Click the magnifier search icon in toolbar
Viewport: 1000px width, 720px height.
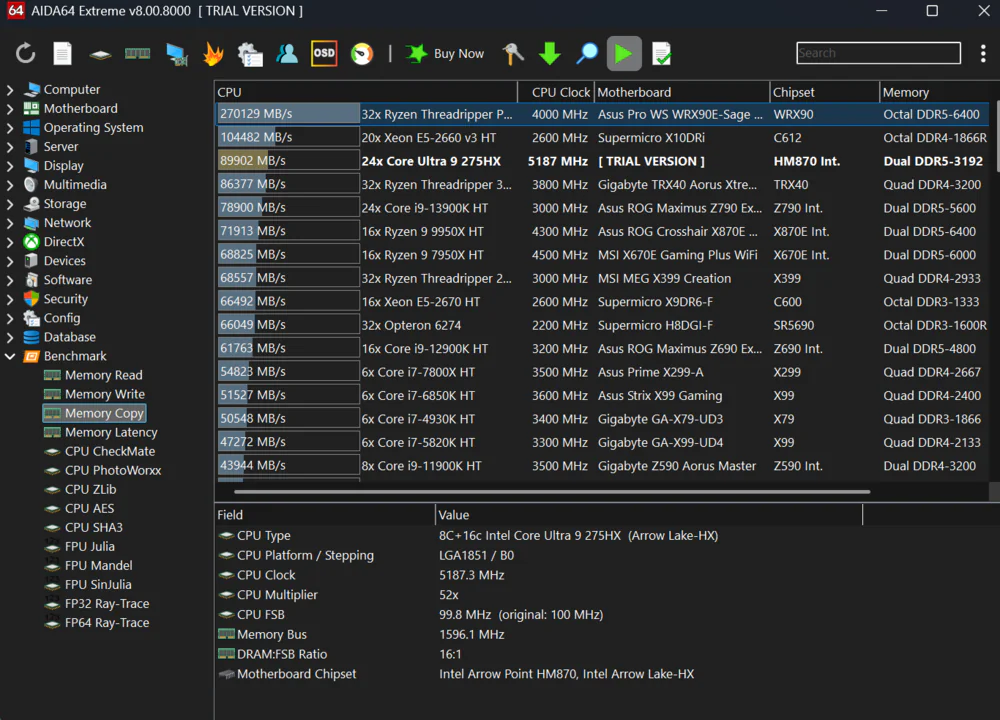[x=587, y=54]
